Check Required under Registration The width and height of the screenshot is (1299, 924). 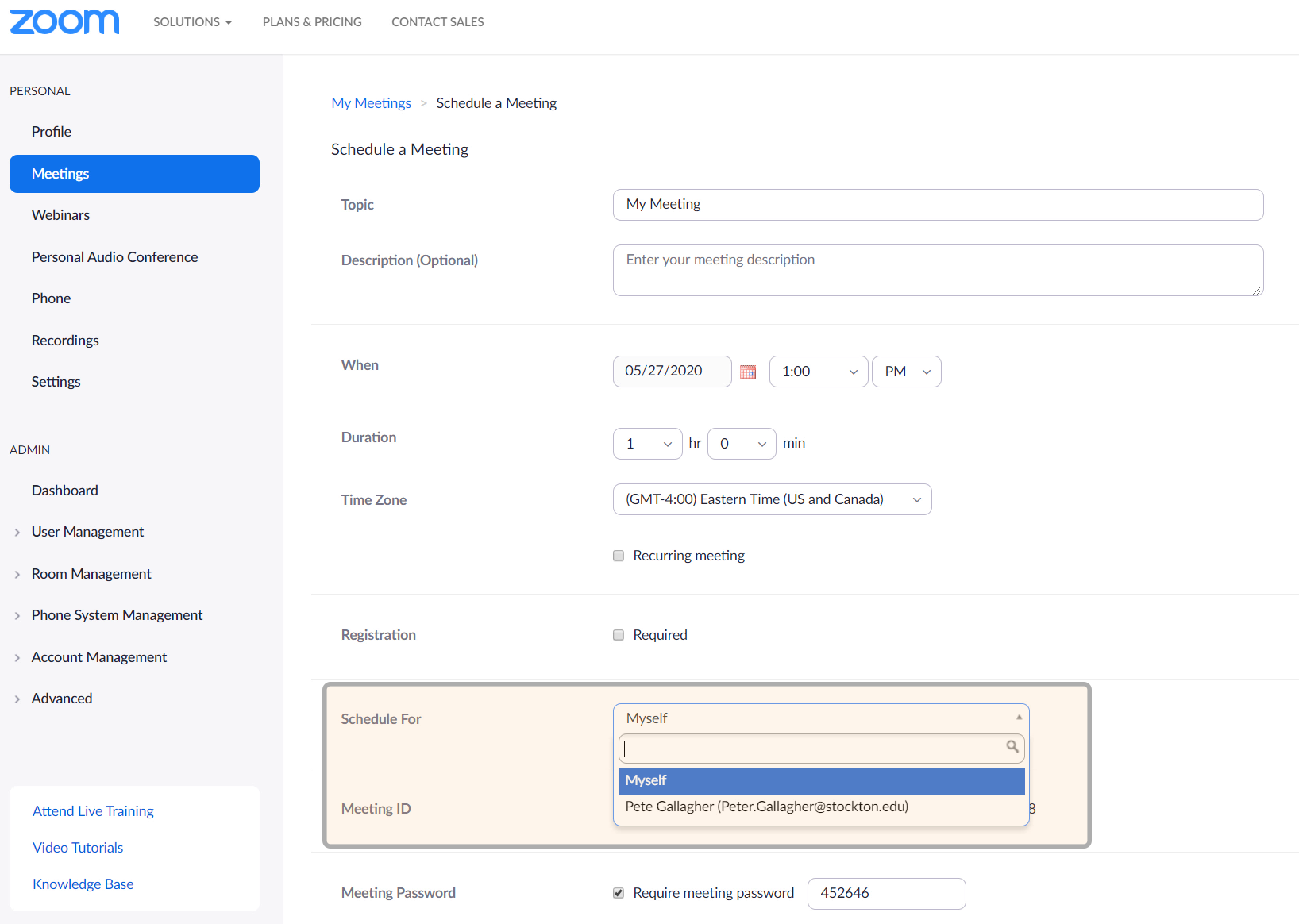619,635
